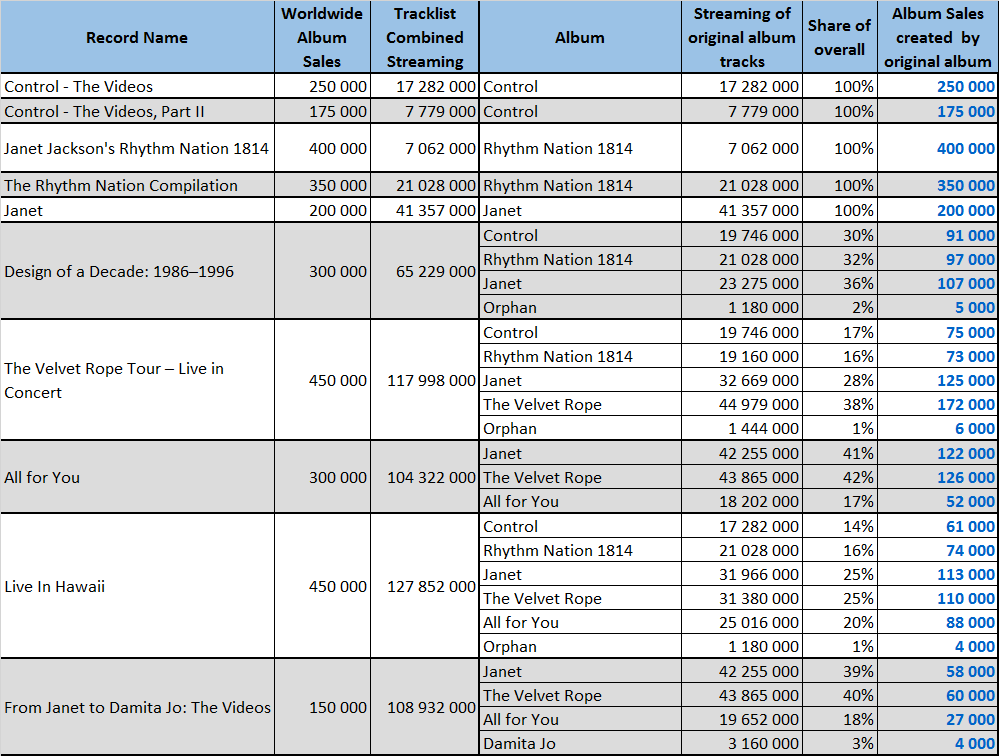
Task: Click Control - The Videos, Part II cell
Action: 137,111
